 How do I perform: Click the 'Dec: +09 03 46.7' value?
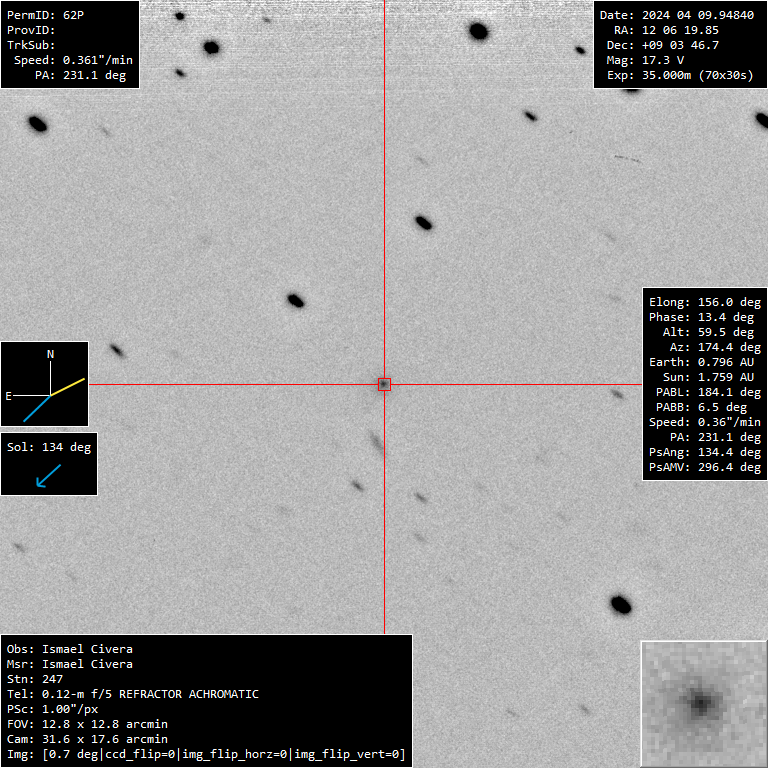coord(663,45)
